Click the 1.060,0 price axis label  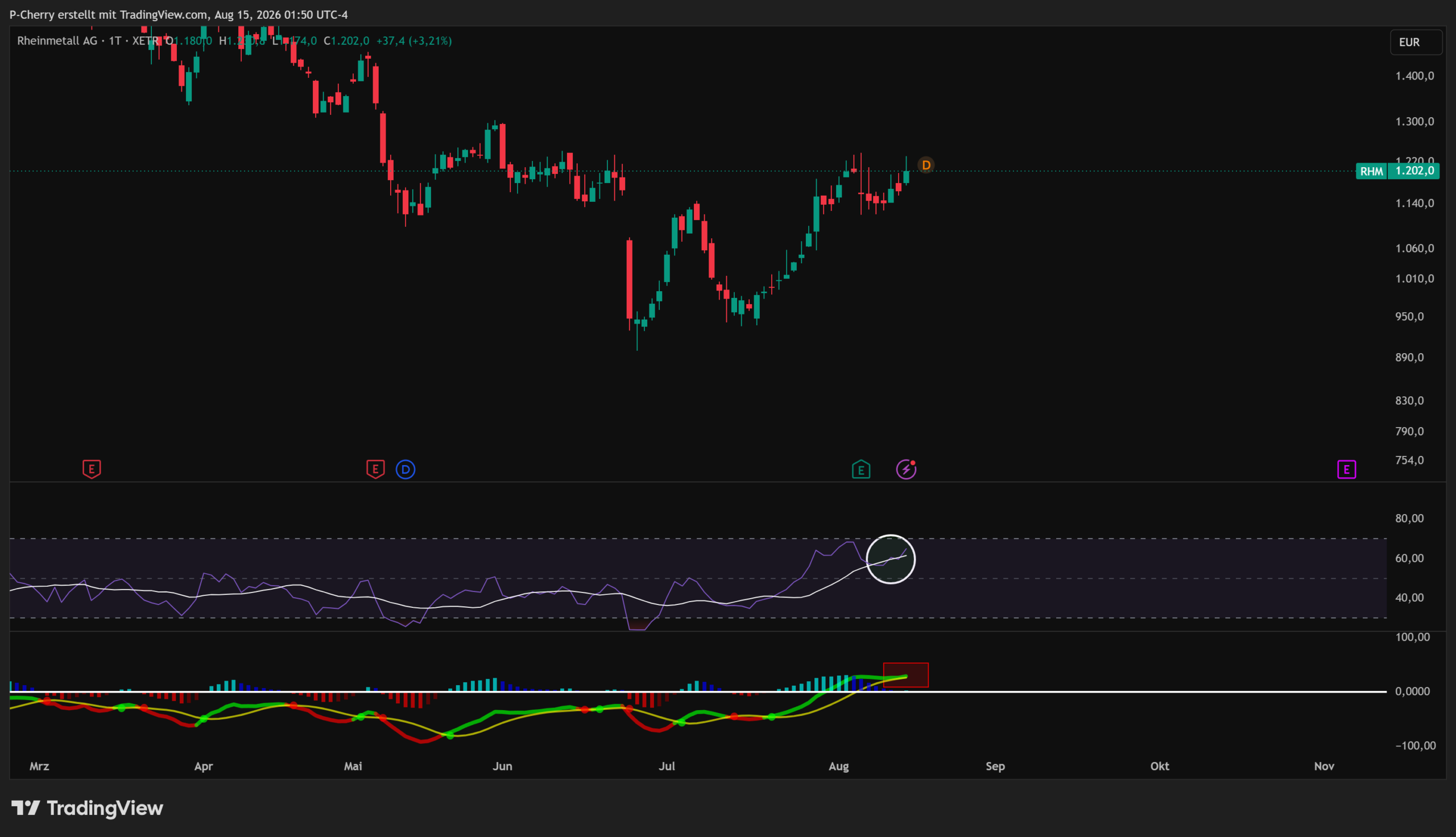coord(1414,248)
